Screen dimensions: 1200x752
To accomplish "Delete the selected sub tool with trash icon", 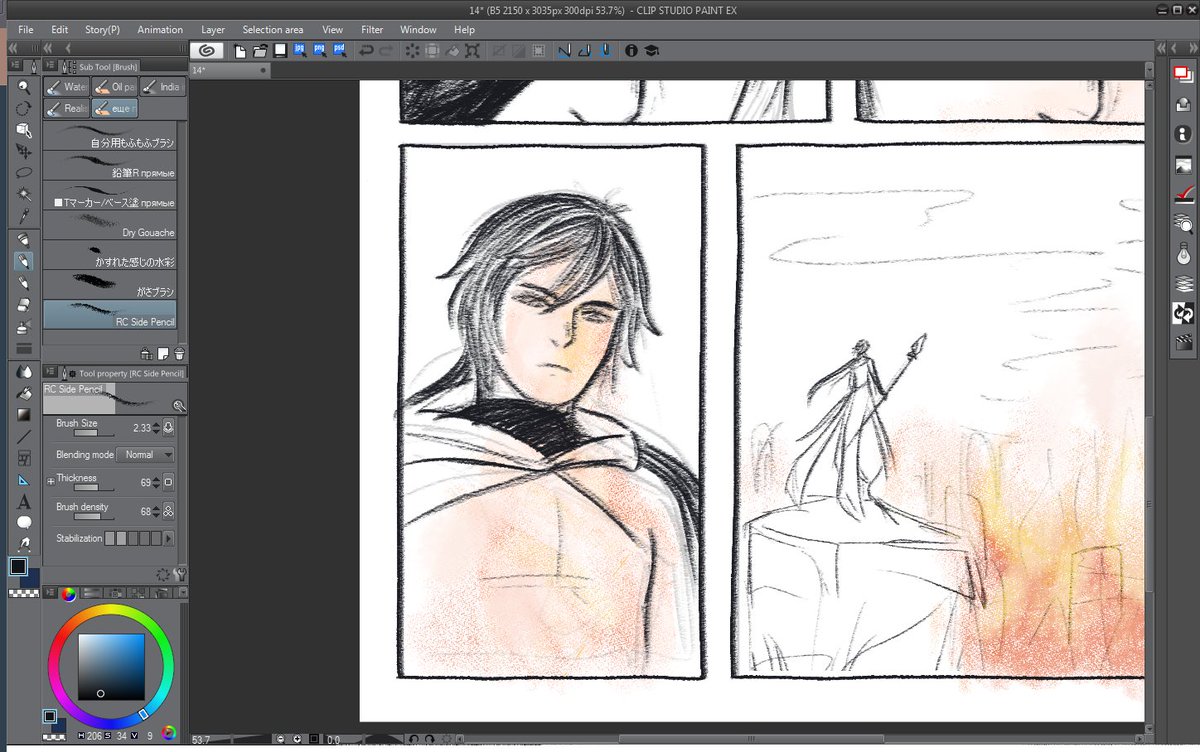I will [179, 353].
